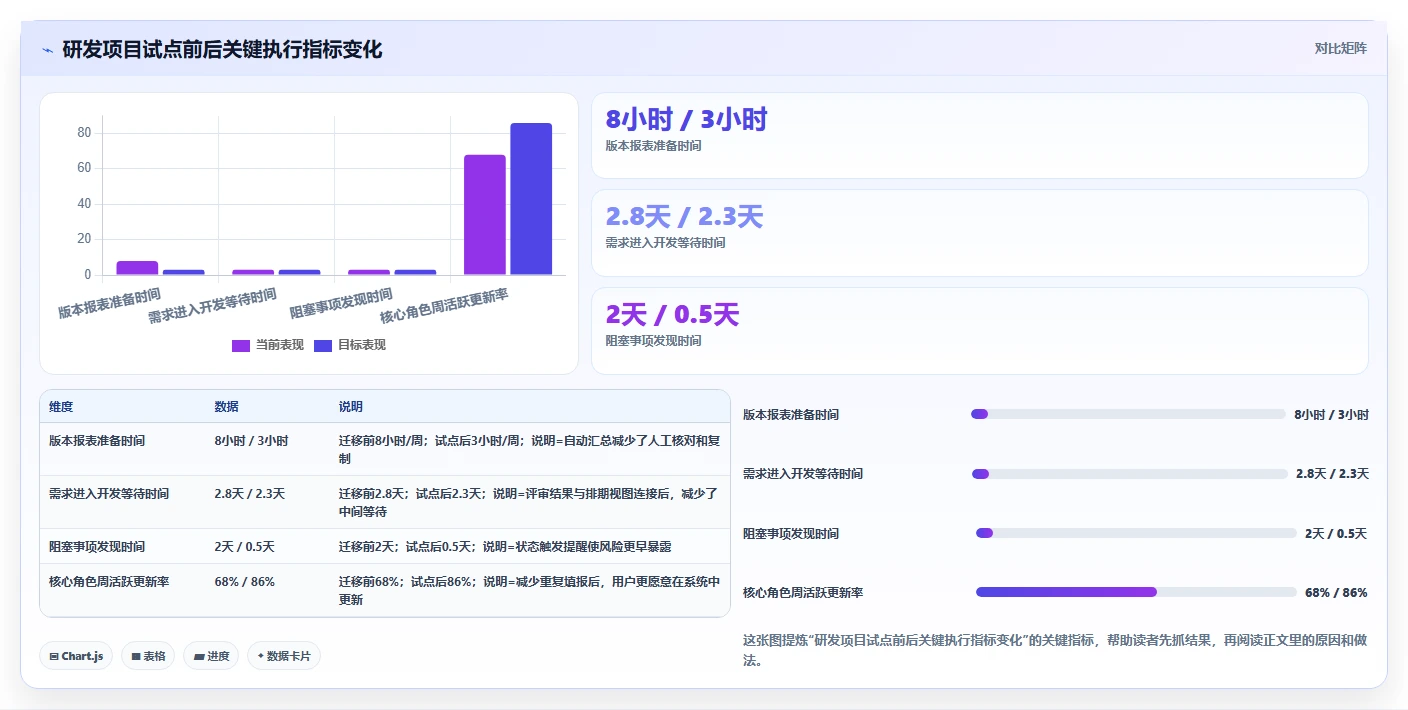Screen dimensions: 1408x710
Task: Click the 阻塞事项发现时间 card caption
Action: pos(653,341)
